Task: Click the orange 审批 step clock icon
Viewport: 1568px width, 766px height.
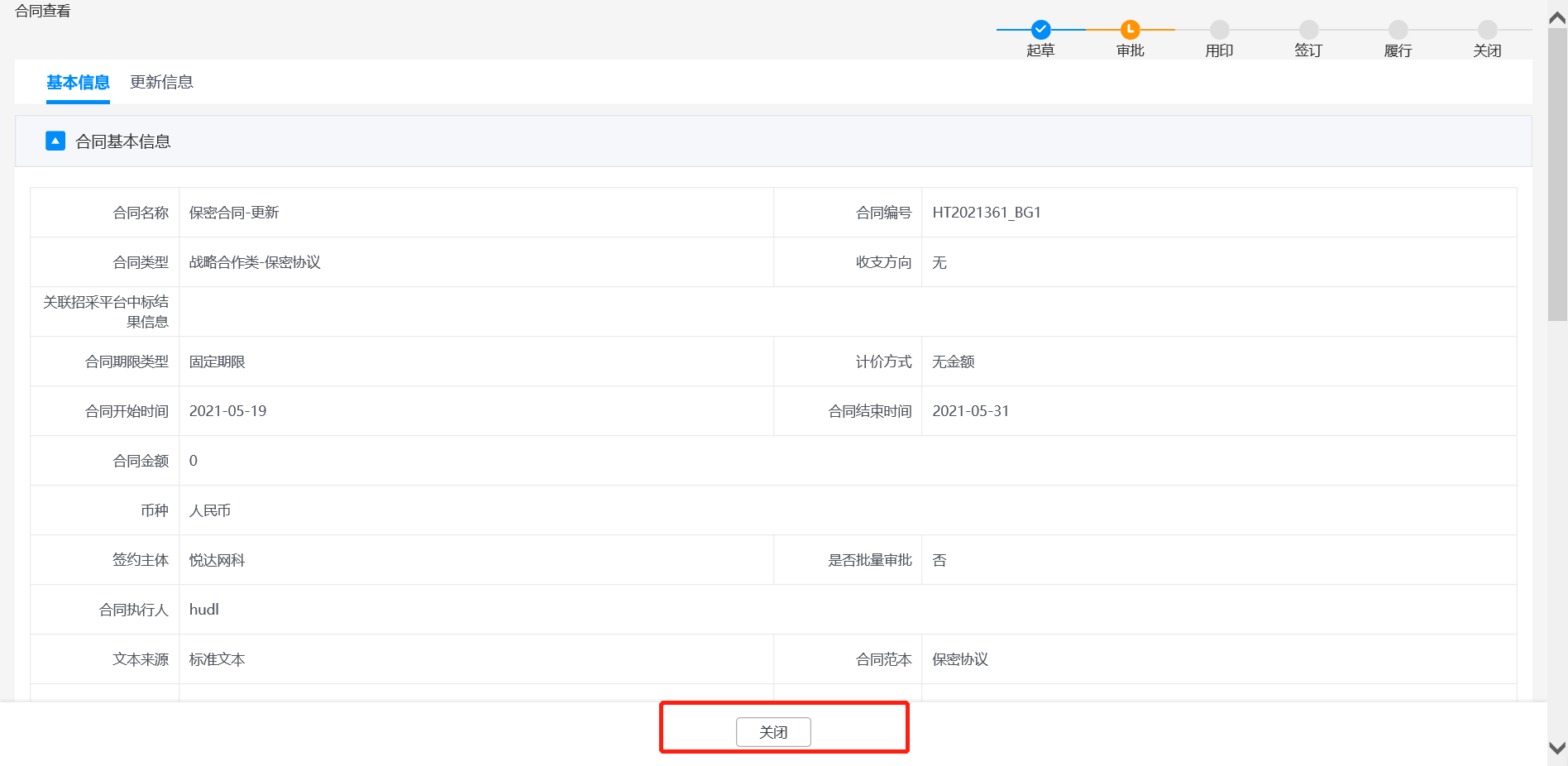Action: (x=1130, y=30)
